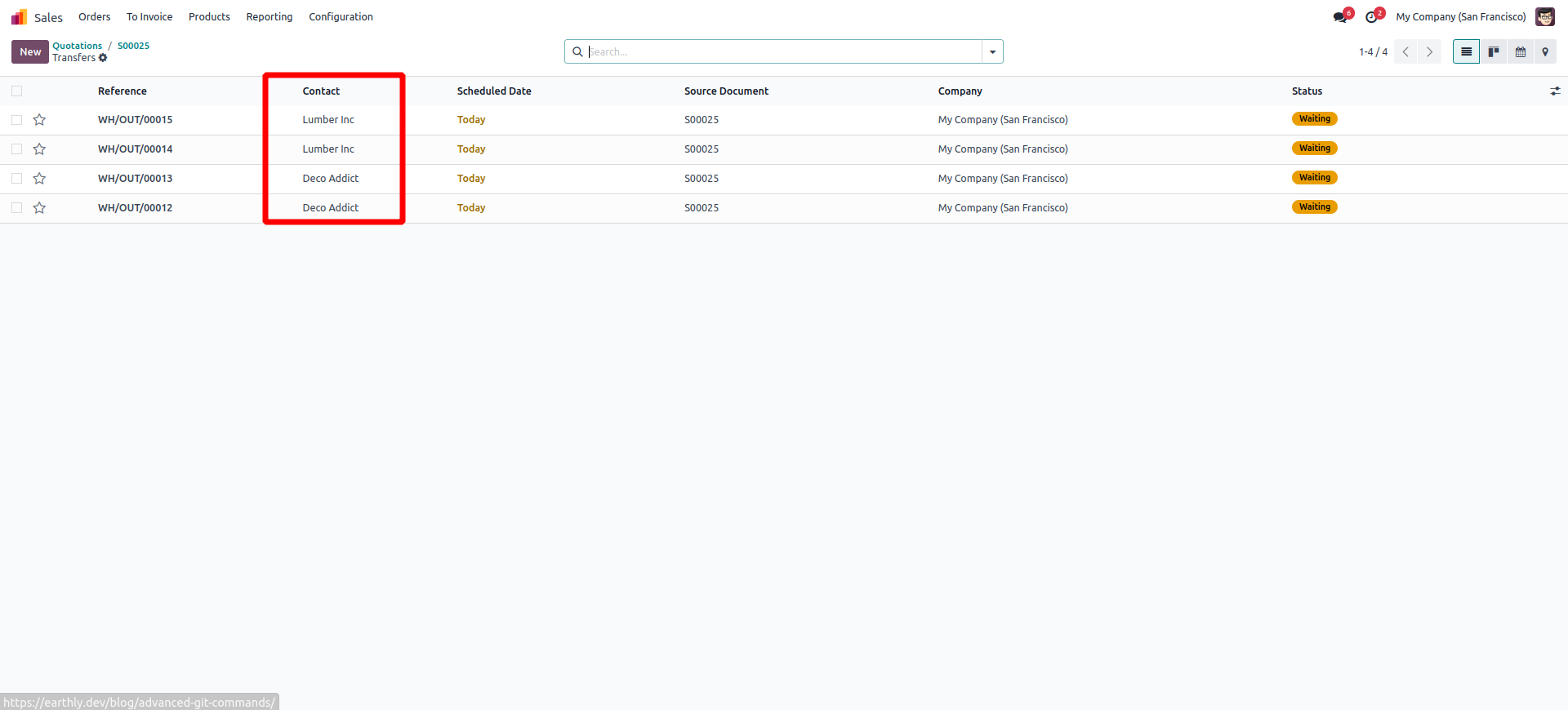
Task: Click company cell in WH/OUT/00012 row
Action: click(x=1003, y=208)
